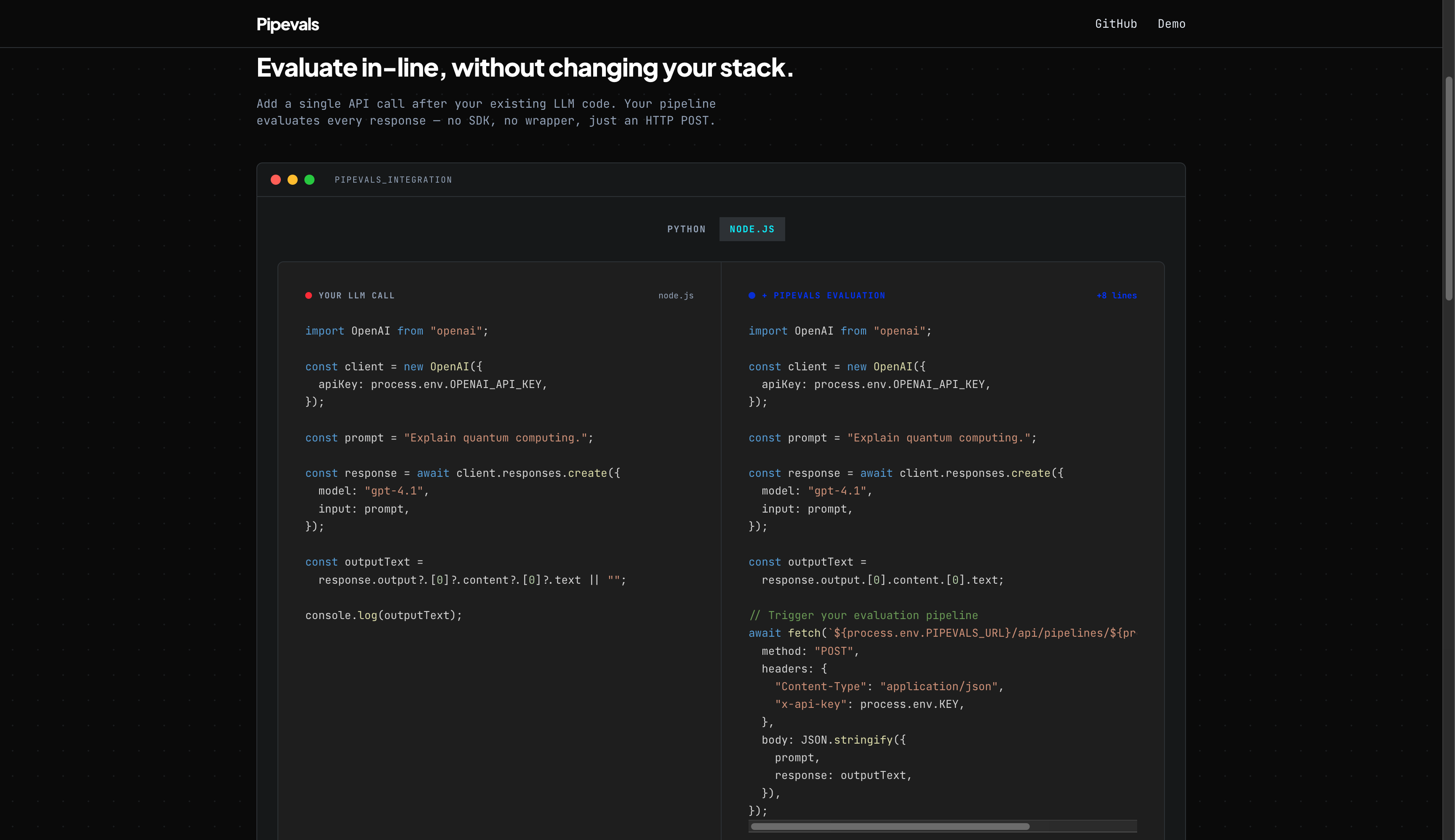Click the '+8 lines' label

1116,295
